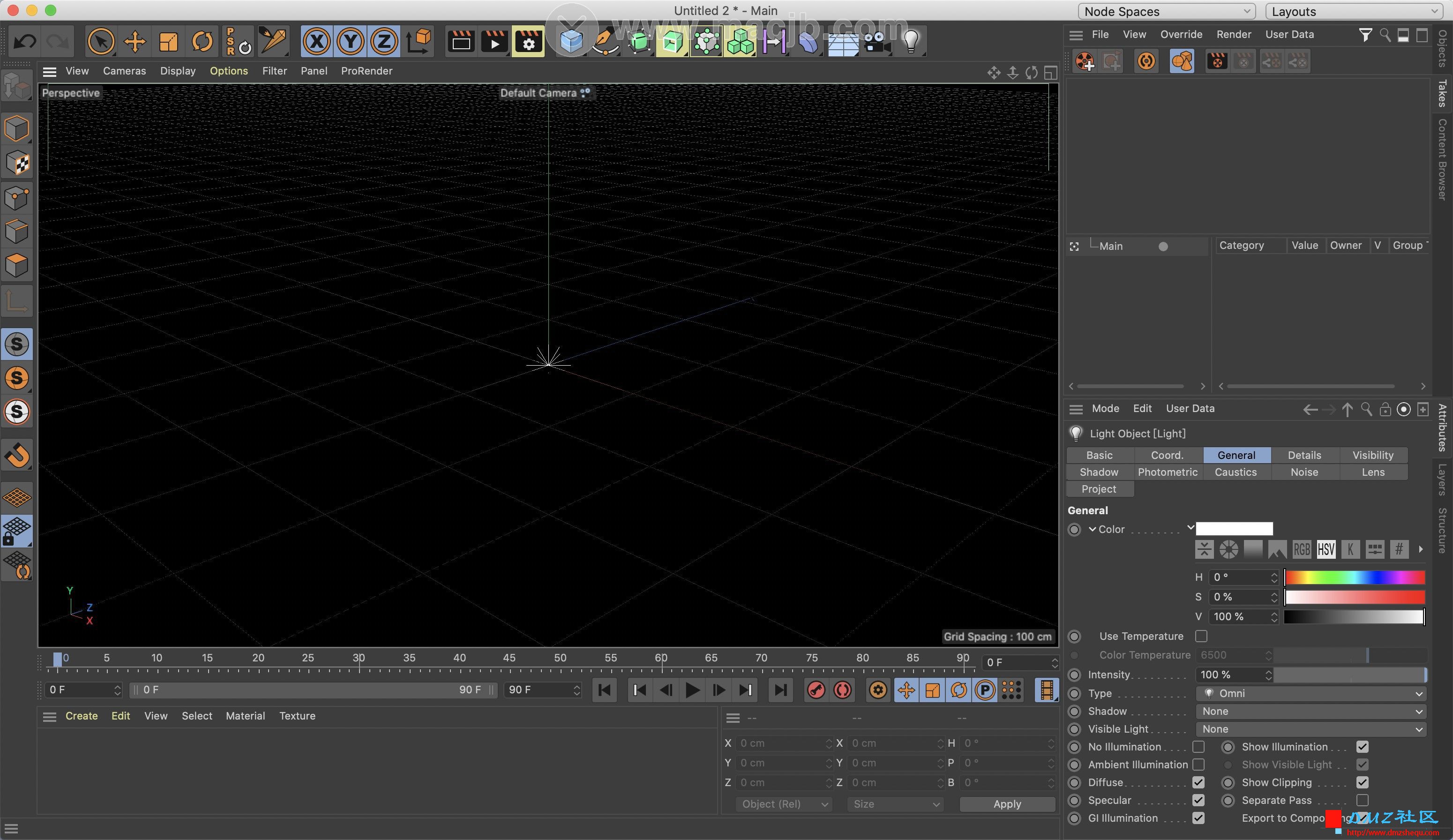Uncheck Specular checkbox

point(1199,800)
